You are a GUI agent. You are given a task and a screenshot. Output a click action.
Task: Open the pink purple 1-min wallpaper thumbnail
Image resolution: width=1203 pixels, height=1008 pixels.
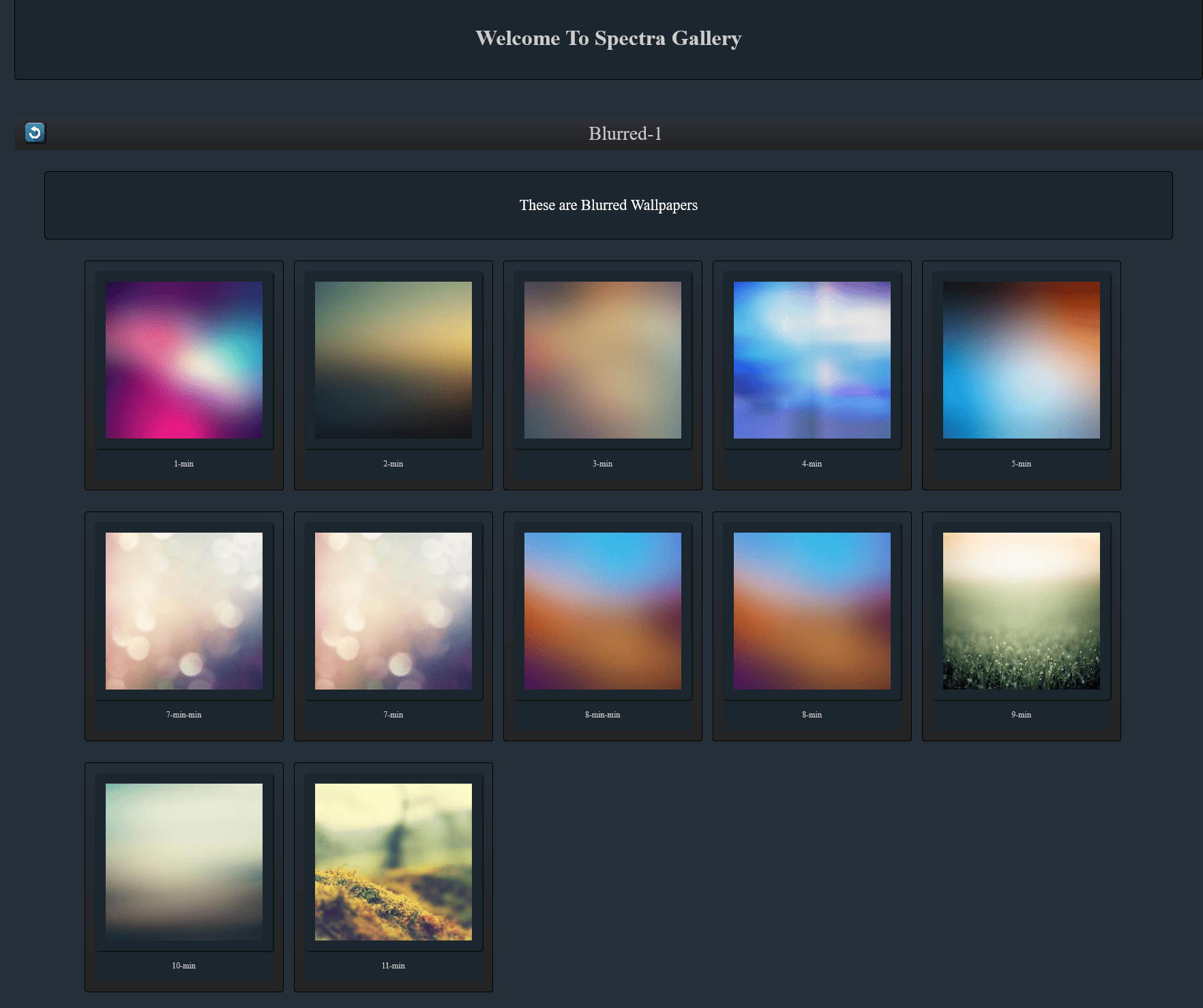184,360
